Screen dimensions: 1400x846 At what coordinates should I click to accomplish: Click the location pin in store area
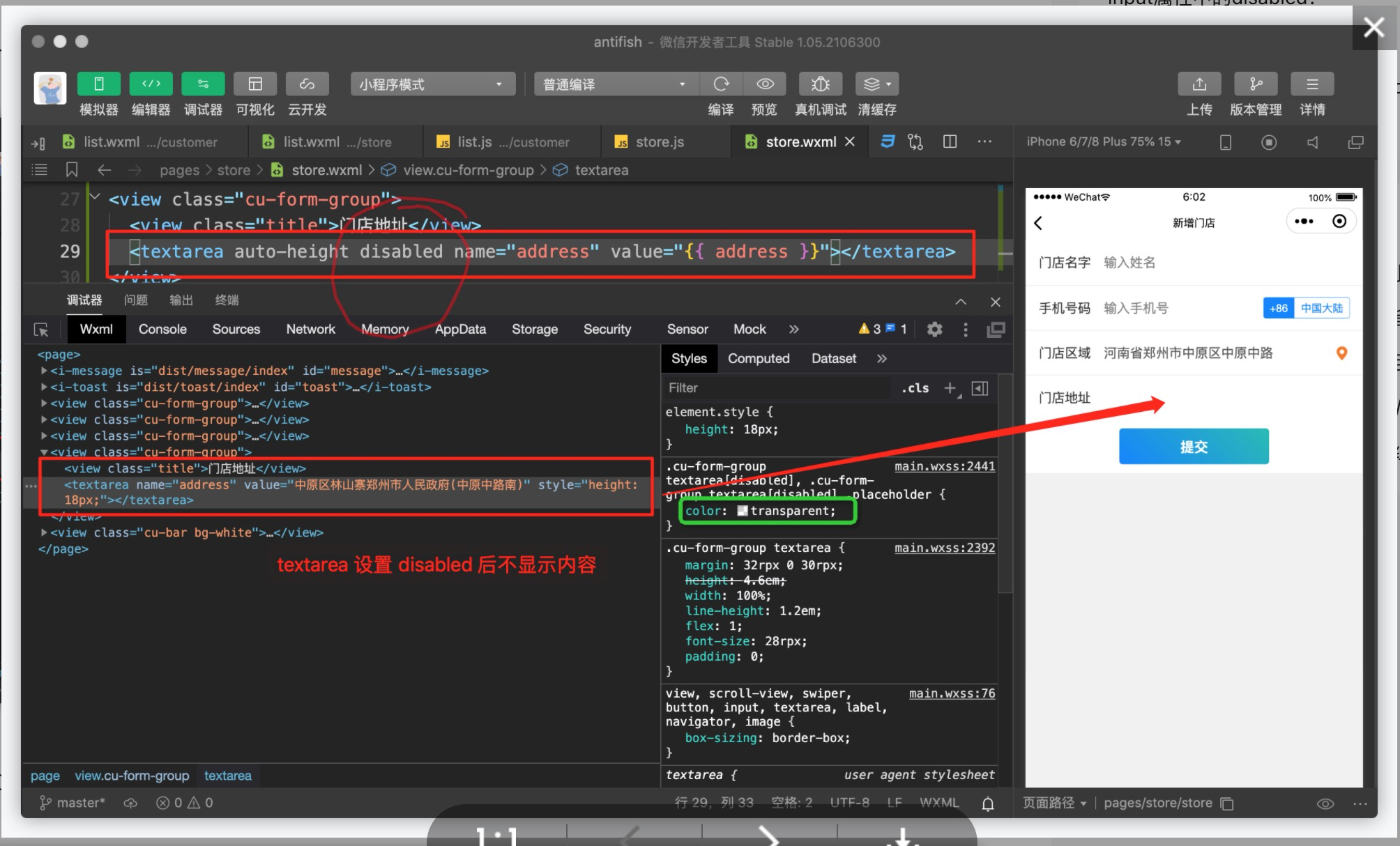pyautogui.click(x=1341, y=353)
